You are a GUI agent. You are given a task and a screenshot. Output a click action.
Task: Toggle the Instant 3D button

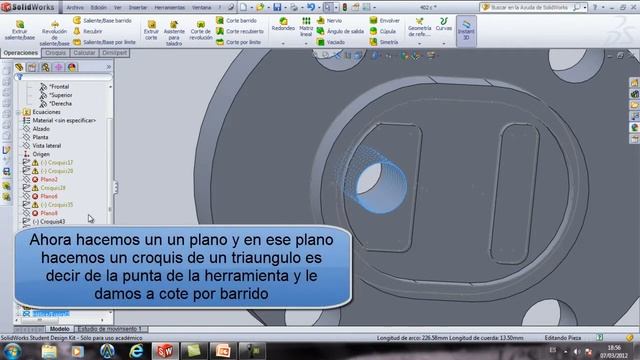(x=466, y=31)
